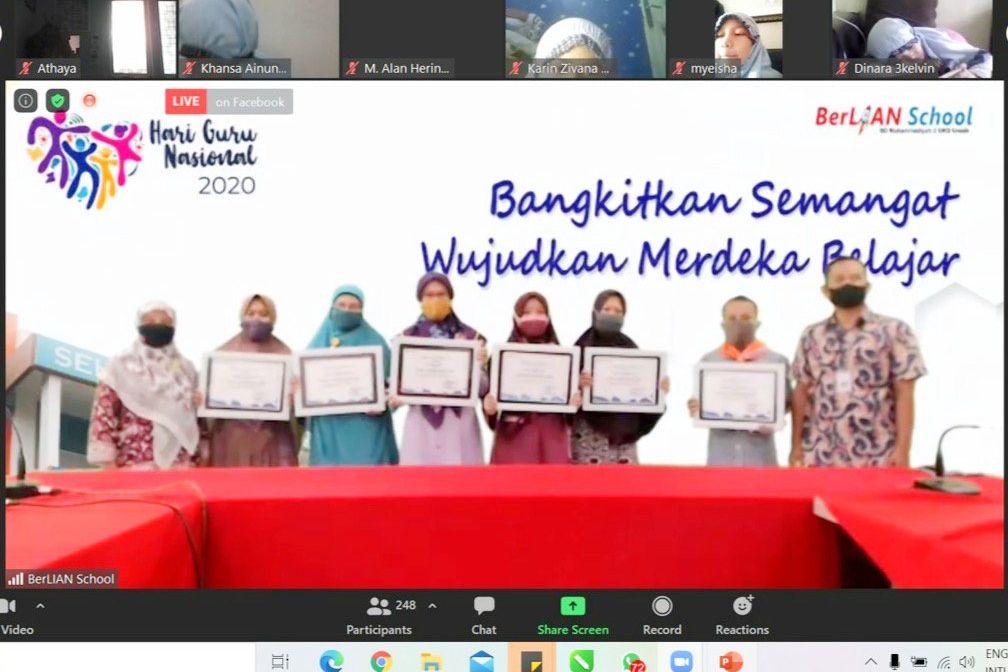Click the green encryption shield icon
The image size is (1008, 672).
click(58, 101)
